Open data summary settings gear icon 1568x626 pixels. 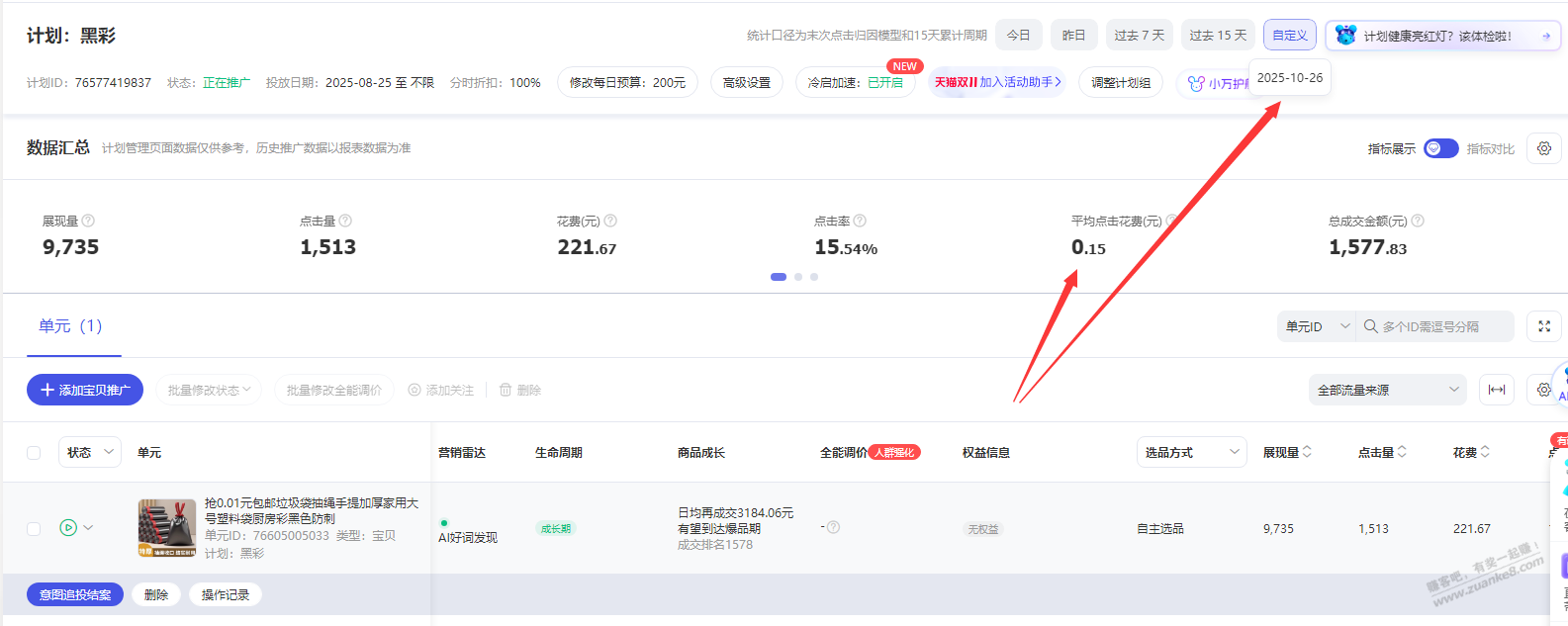(x=1543, y=148)
